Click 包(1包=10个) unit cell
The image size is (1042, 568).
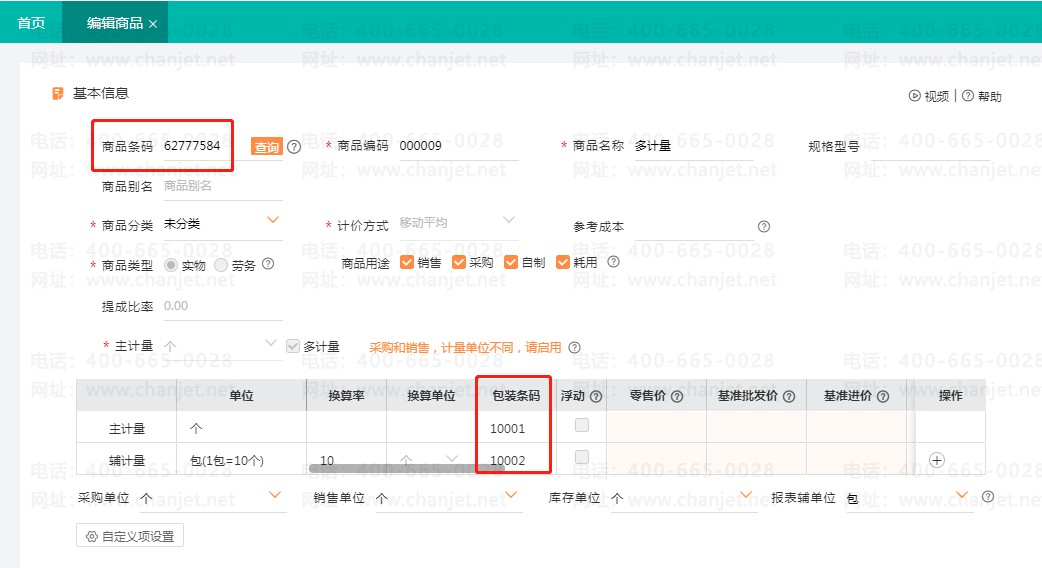241,460
